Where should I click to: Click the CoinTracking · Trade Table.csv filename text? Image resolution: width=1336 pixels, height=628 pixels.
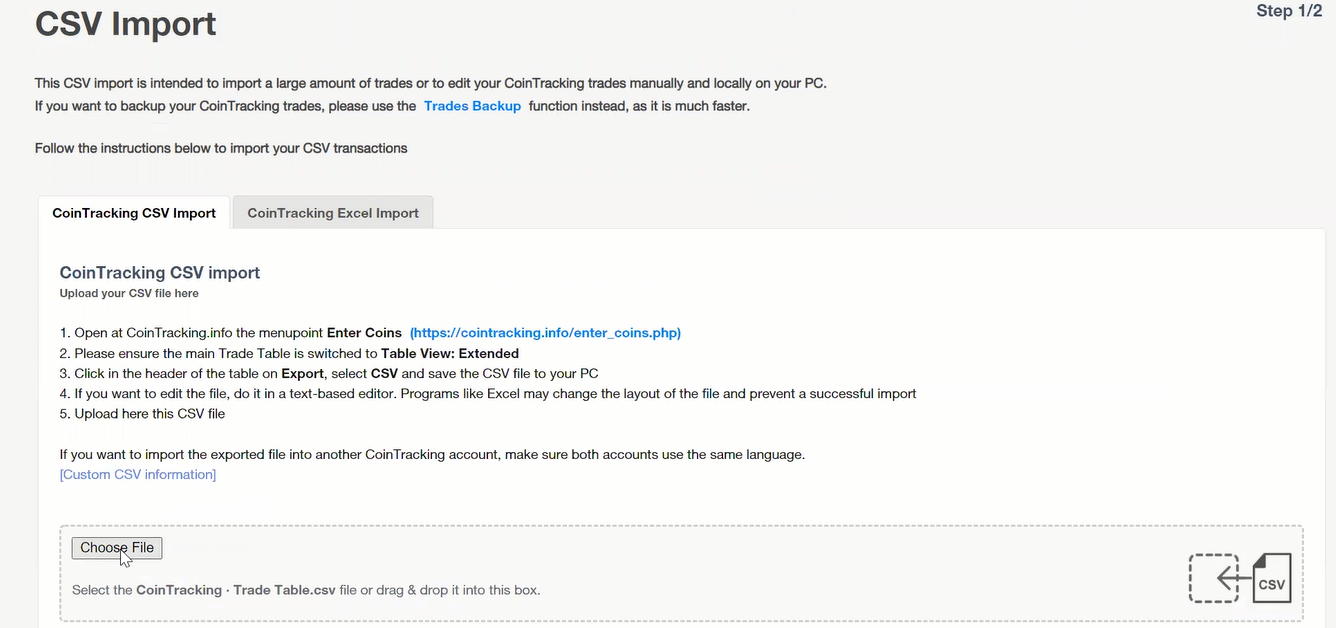[235, 590]
